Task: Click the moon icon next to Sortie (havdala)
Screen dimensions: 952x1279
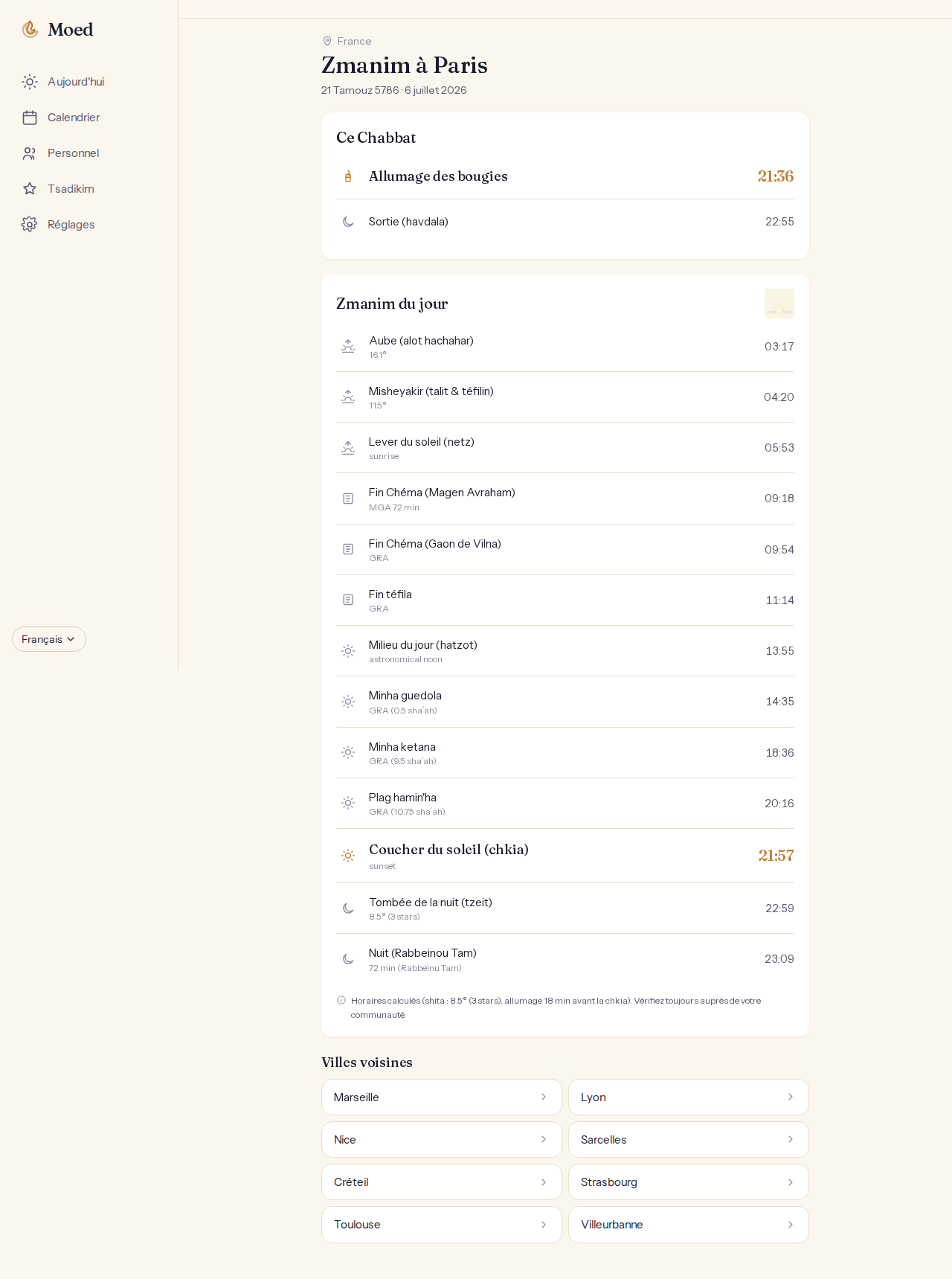Action: 348,222
